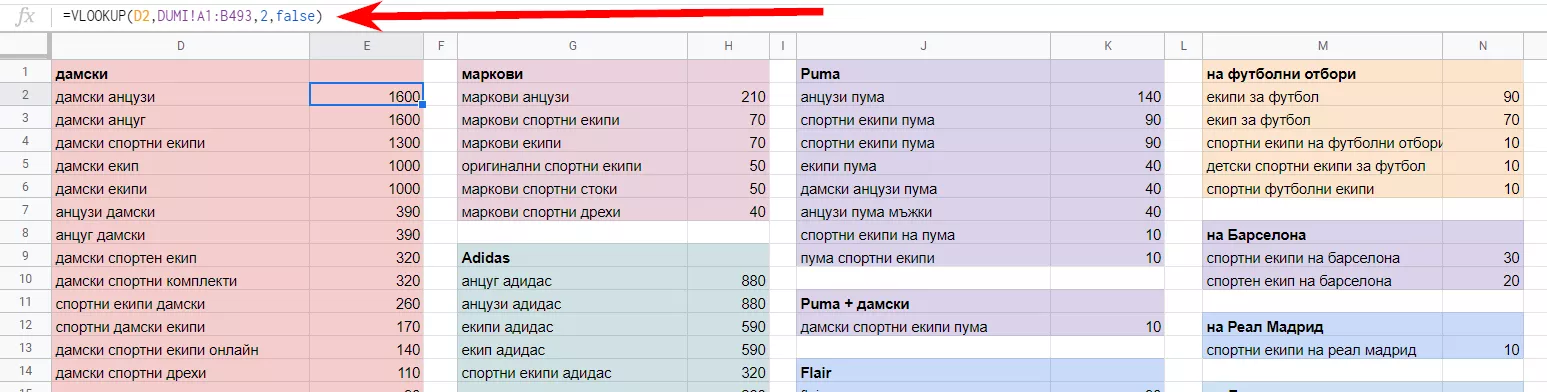This screenshot has width=1547, height=392.
Task: Click cell 'спортни екипи на реал мадрид'
Action: [x=1322, y=350]
